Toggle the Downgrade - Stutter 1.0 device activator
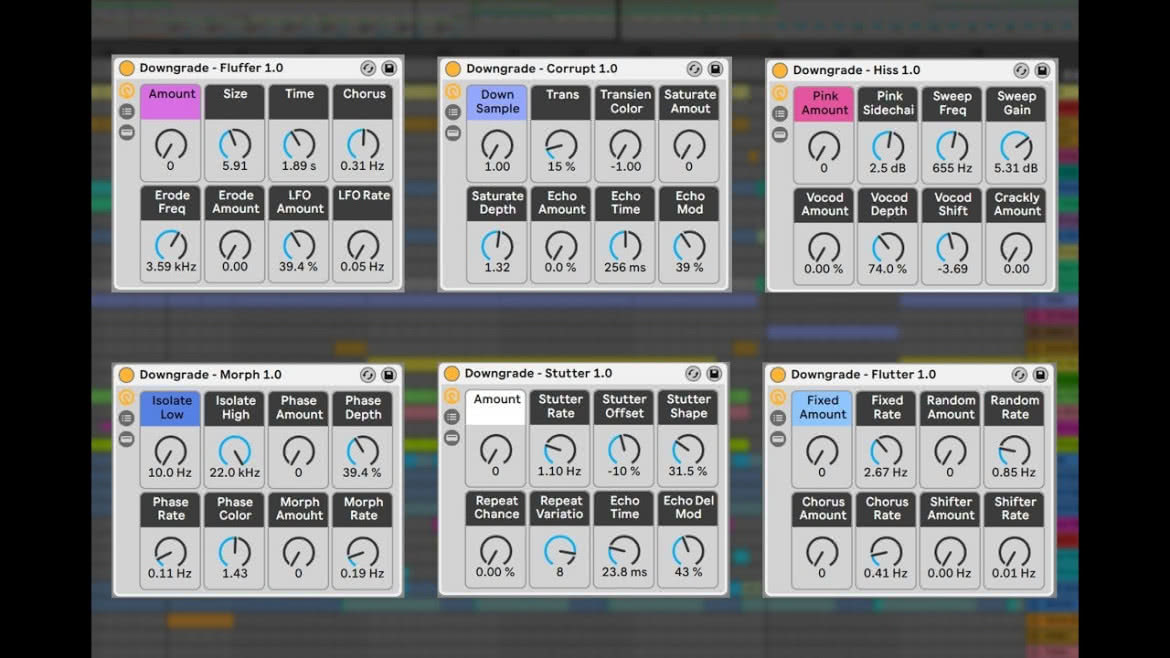1170x658 pixels. coord(451,373)
